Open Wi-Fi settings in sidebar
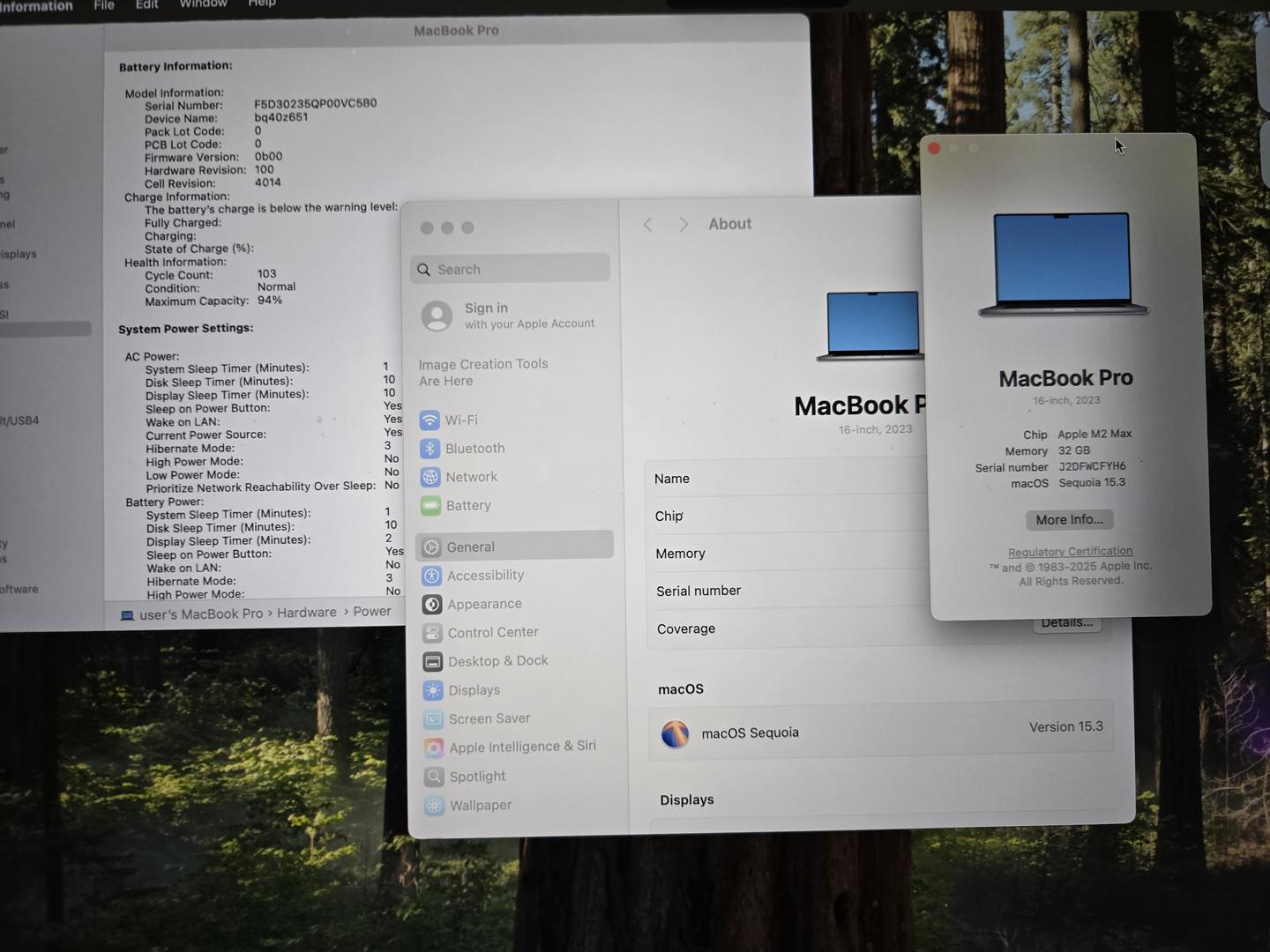Screen dimensions: 1270x952 click(461, 420)
